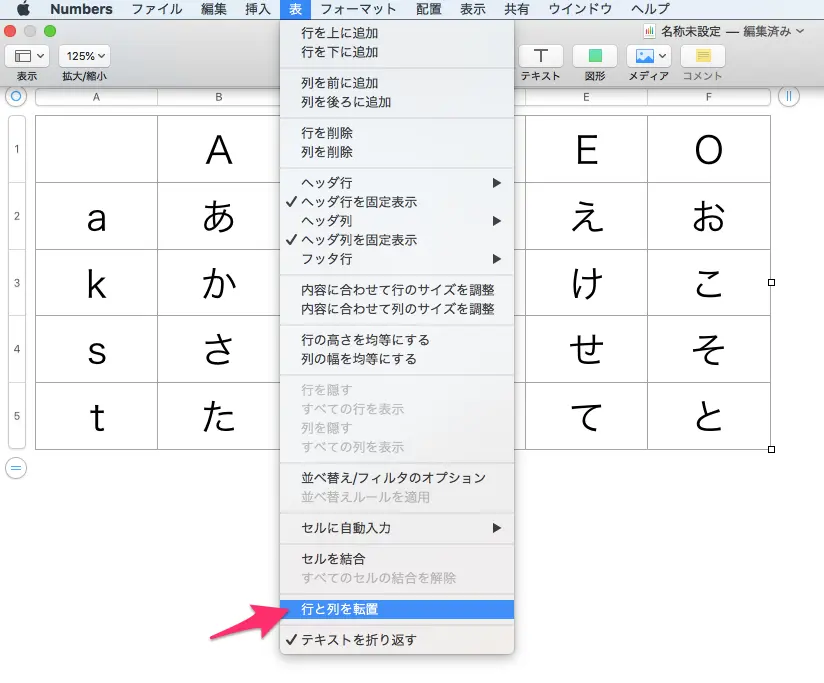Expand the セルに自動入力 submenu
This screenshot has height=683, width=824.
[x=400, y=528]
